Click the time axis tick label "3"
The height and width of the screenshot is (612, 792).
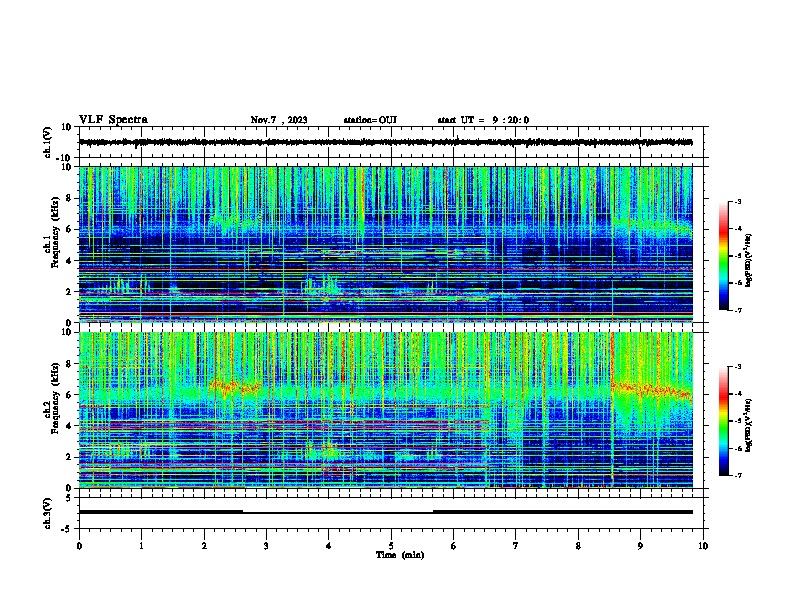(x=266, y=546)
